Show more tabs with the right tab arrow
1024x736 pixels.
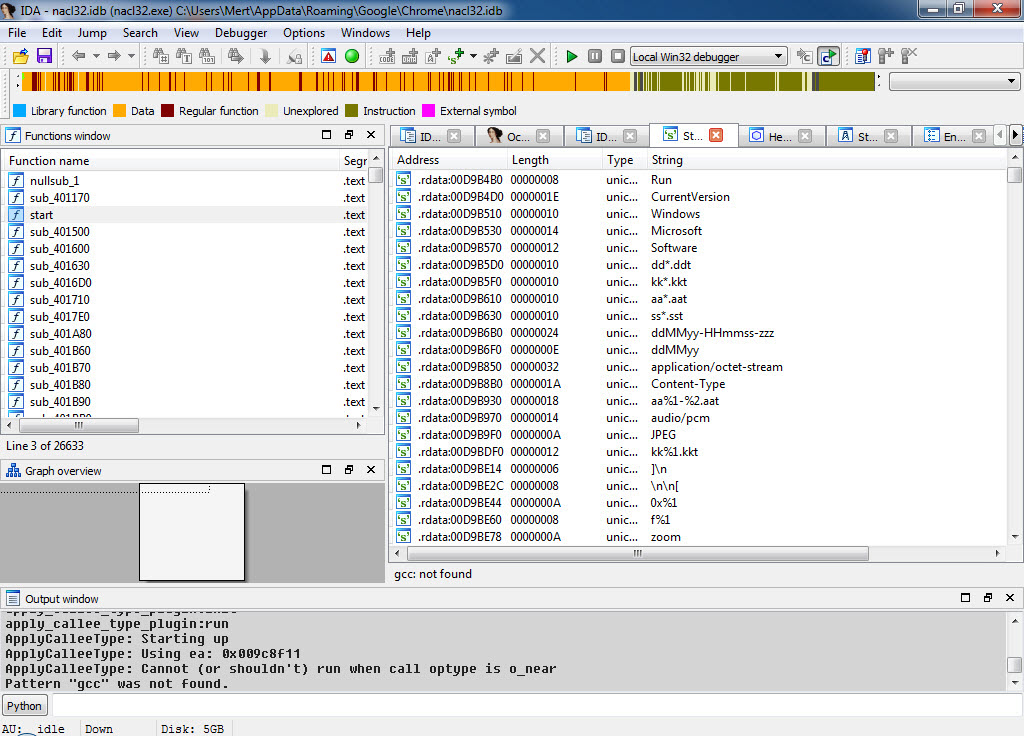tap(1015, 135)
